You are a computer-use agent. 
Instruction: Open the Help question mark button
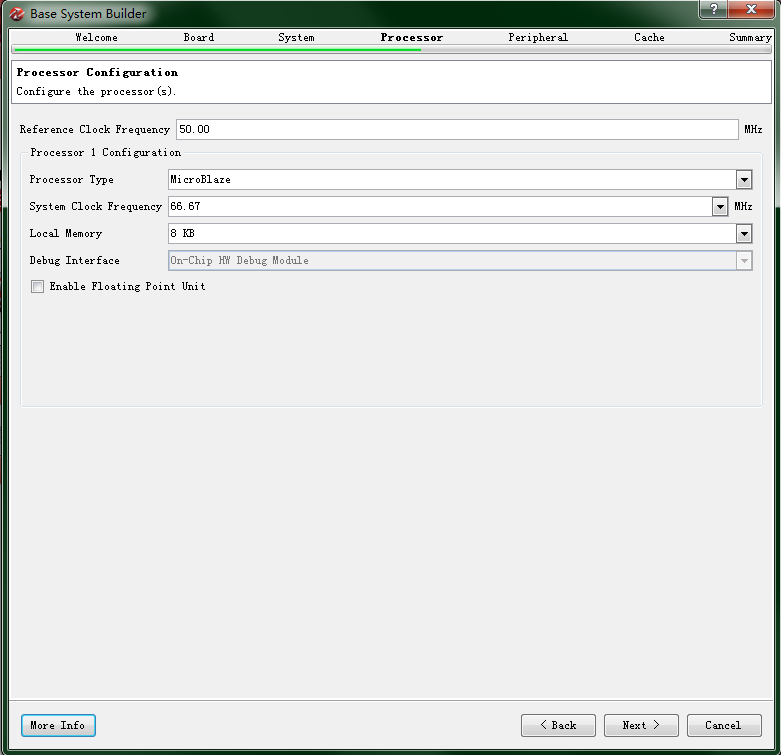point(714,9)
